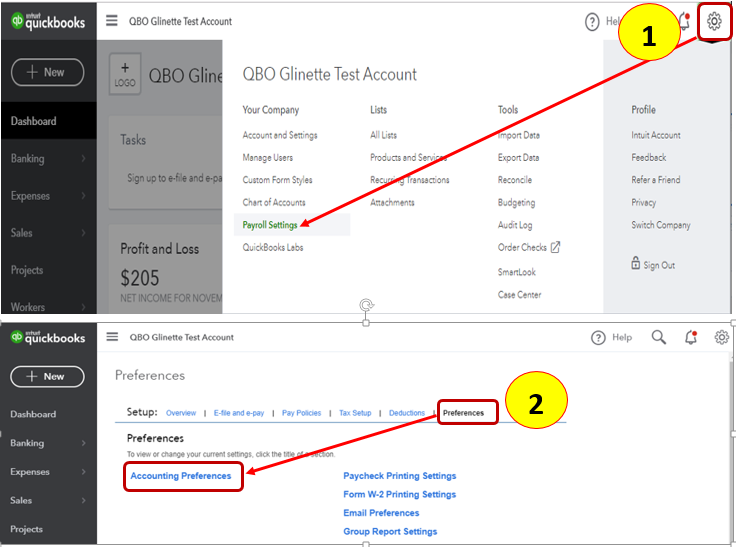Open the gear settings icon in upper screenshot
736x547 pixels.
point(714,21)
